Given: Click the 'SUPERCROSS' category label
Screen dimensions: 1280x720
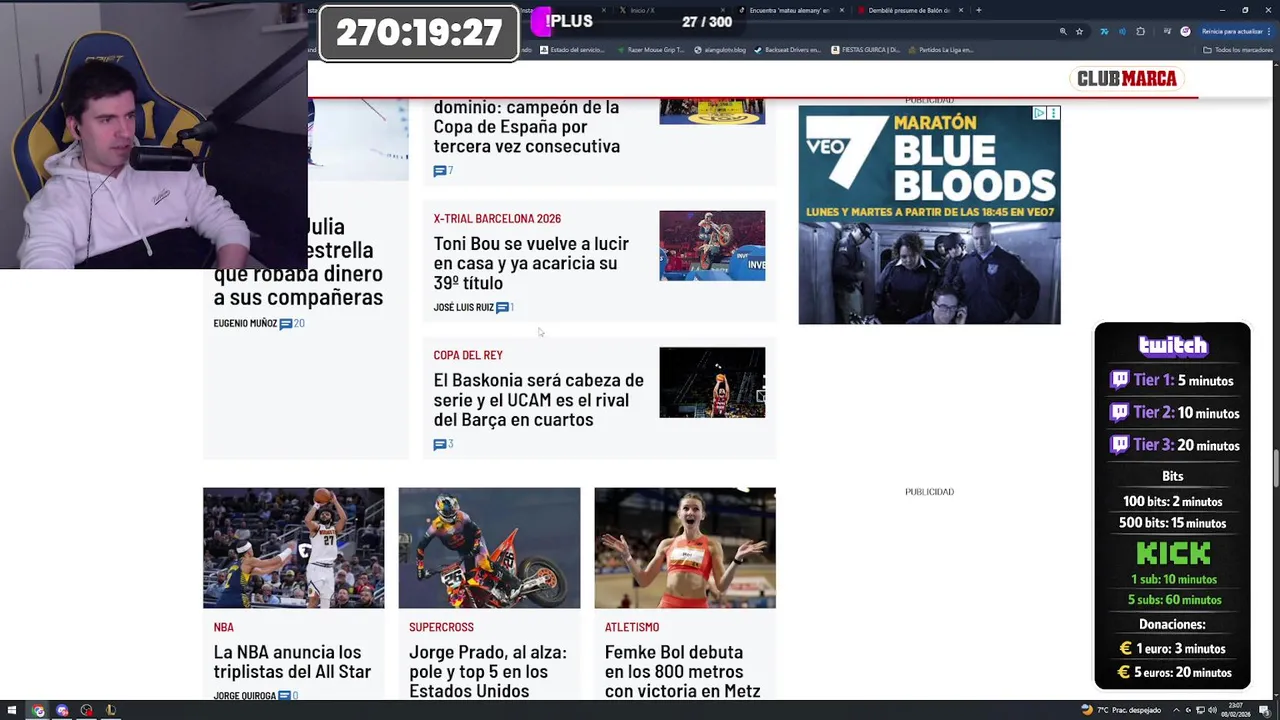Looking at the screenshot, I should [x=441, y=627].
